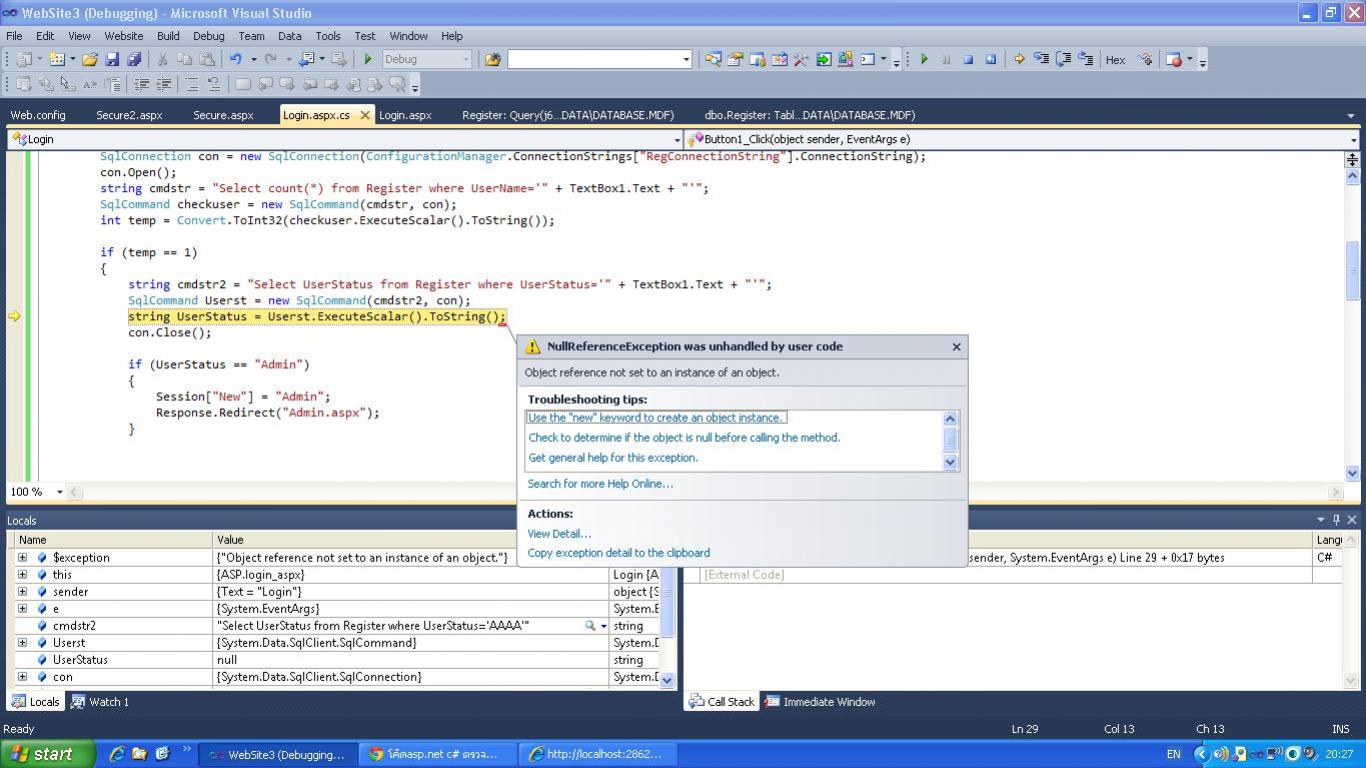This screenshot has width=1366, height=768.
Task: Switch to the Immediate Window tab
Action: [x=820, y=702]
